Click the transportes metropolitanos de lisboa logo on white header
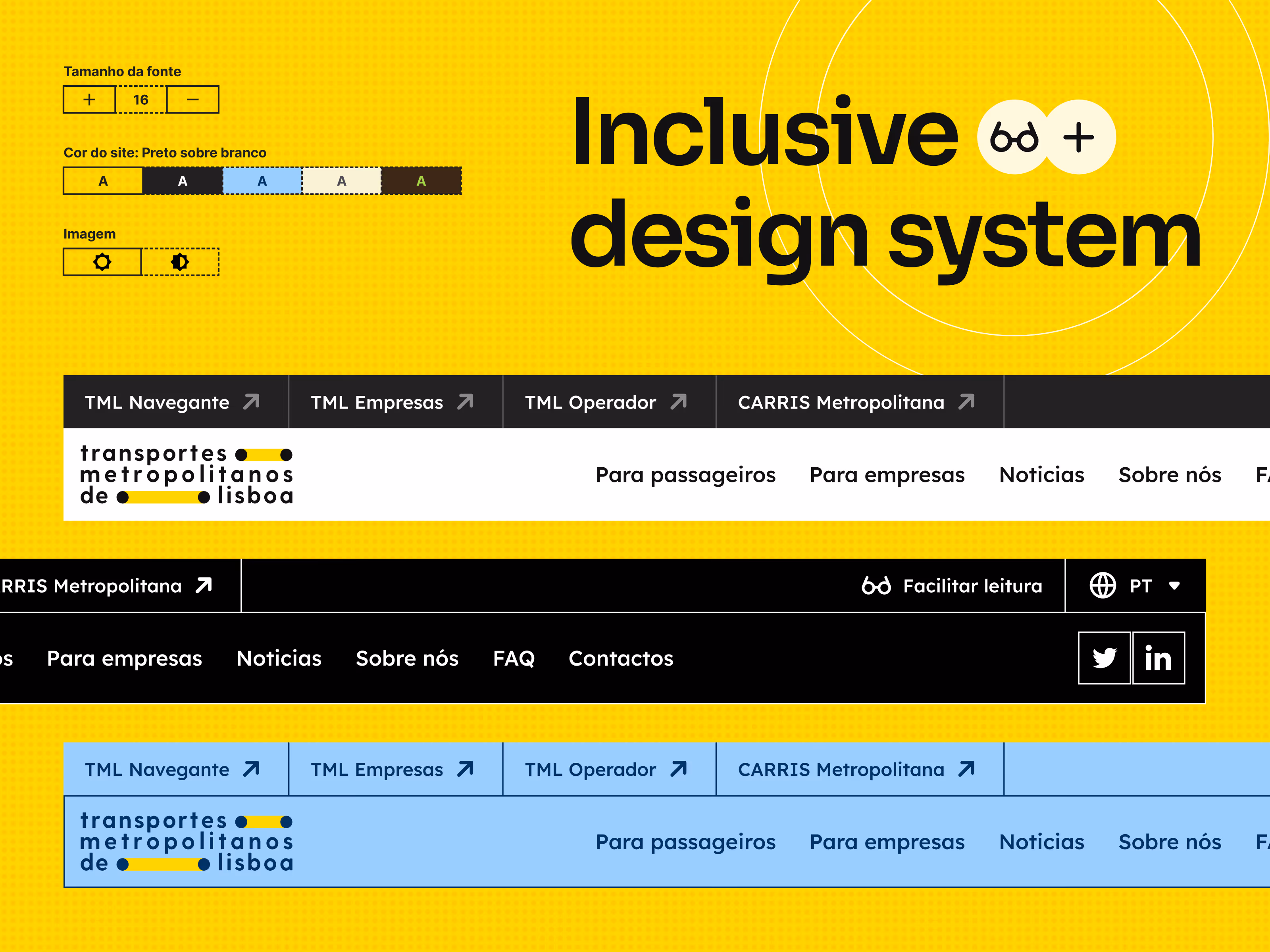Screen dimensions: 1270x952 (x=187, y=474)
